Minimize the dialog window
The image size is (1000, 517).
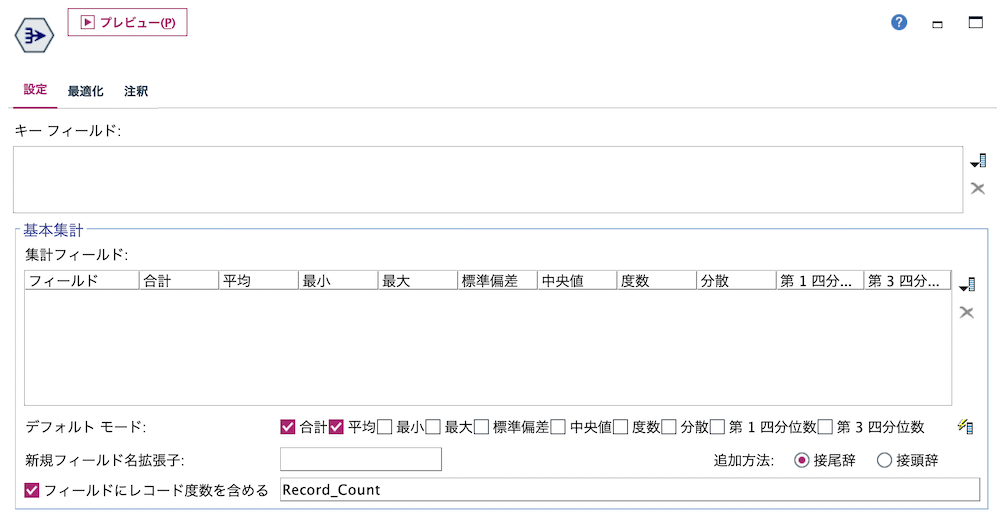point(938,24)
